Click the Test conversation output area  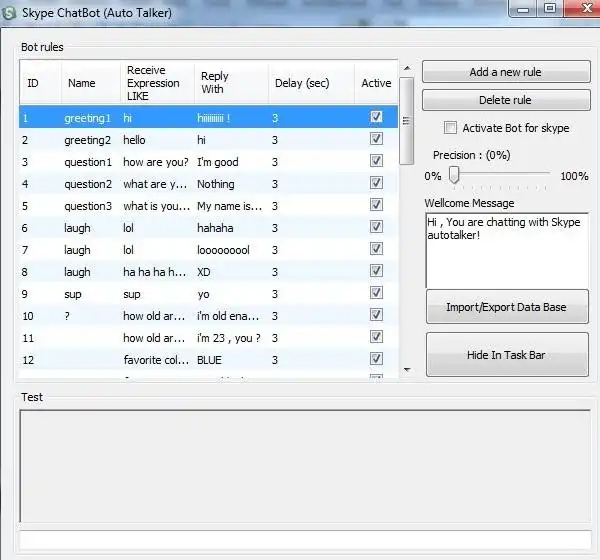[305, 466]
